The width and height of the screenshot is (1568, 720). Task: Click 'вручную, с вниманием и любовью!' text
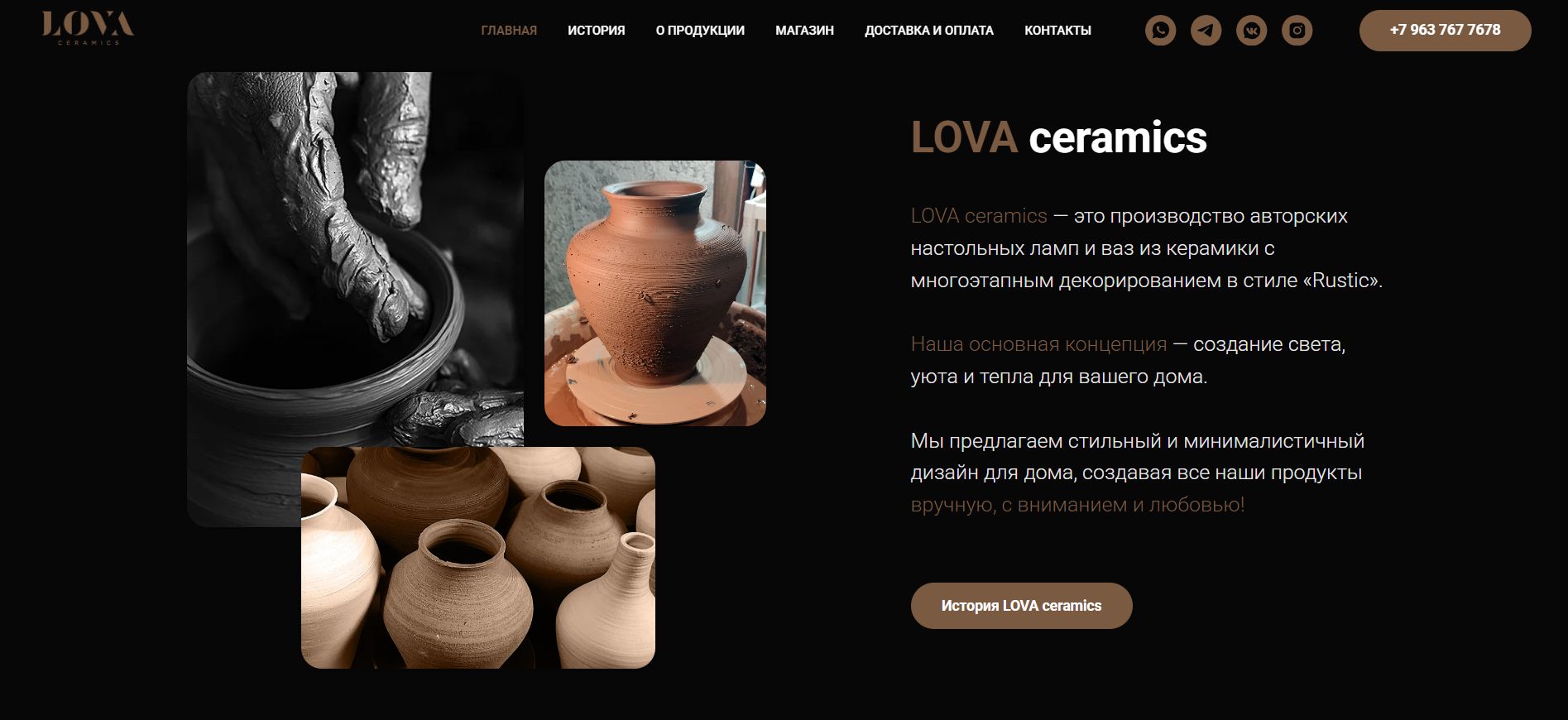pos(1077,505)
